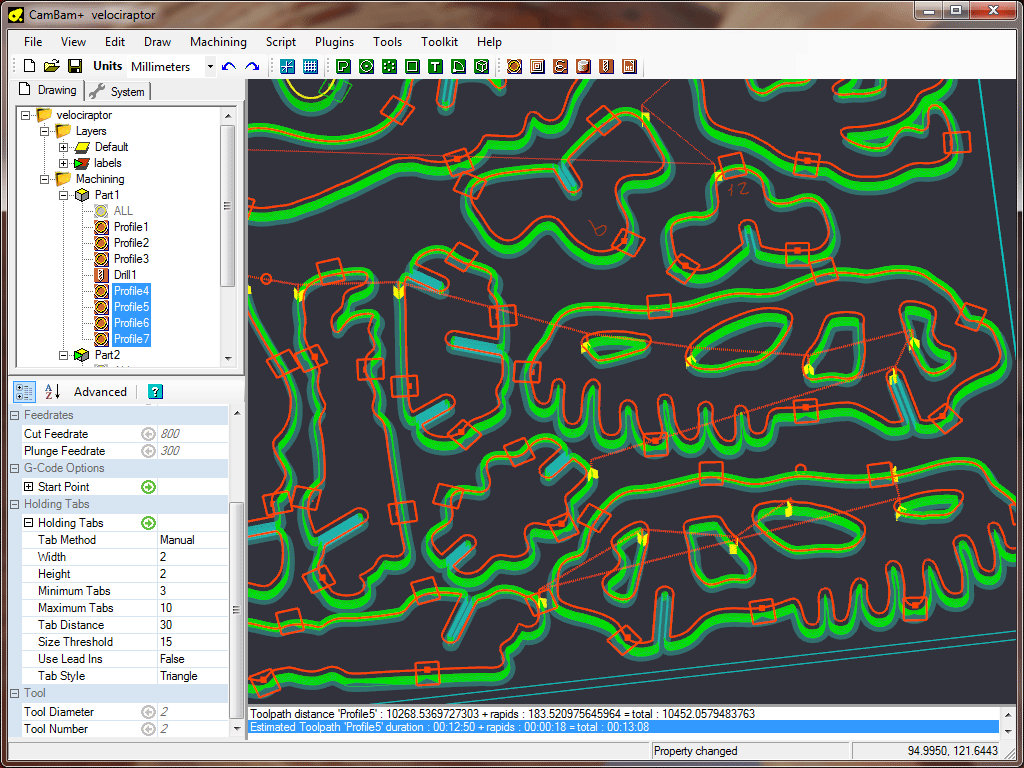Click the Advanced properties button
Image resolution: width=1024 pixels, height=768 pixels.
pyautogui.click(x=100, y=391)
